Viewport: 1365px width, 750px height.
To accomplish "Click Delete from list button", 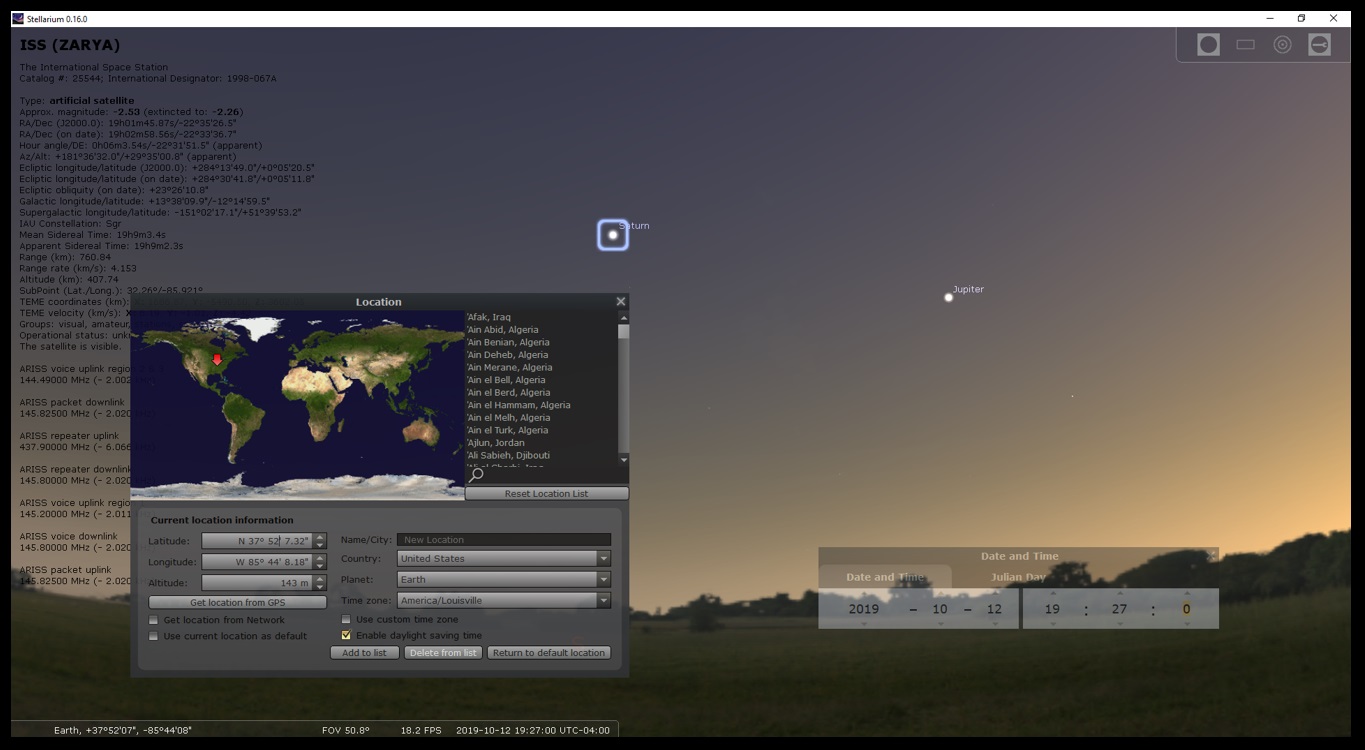I will (443, 653).
